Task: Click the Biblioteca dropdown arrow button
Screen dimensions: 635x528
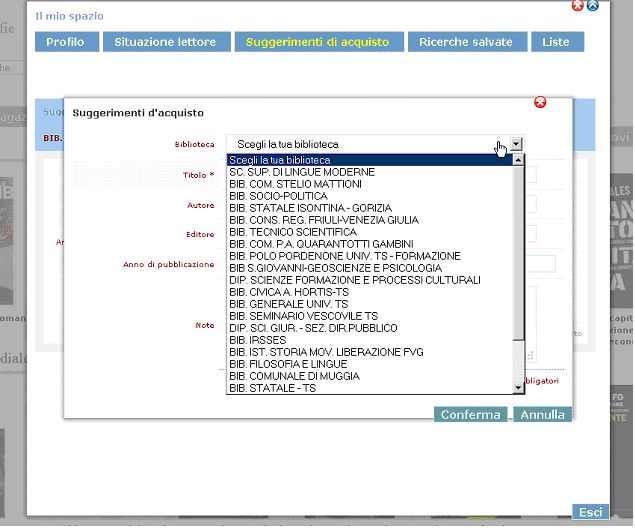Action: (516, 144)
